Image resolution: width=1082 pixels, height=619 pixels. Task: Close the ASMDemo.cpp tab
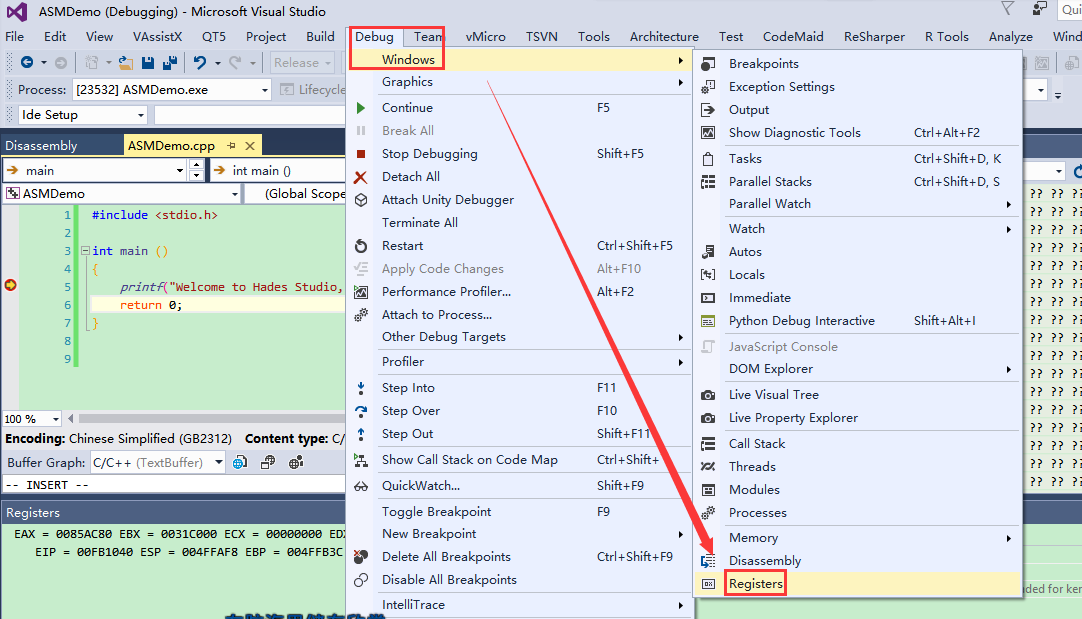pyautogui.click(x=248, y=146)
